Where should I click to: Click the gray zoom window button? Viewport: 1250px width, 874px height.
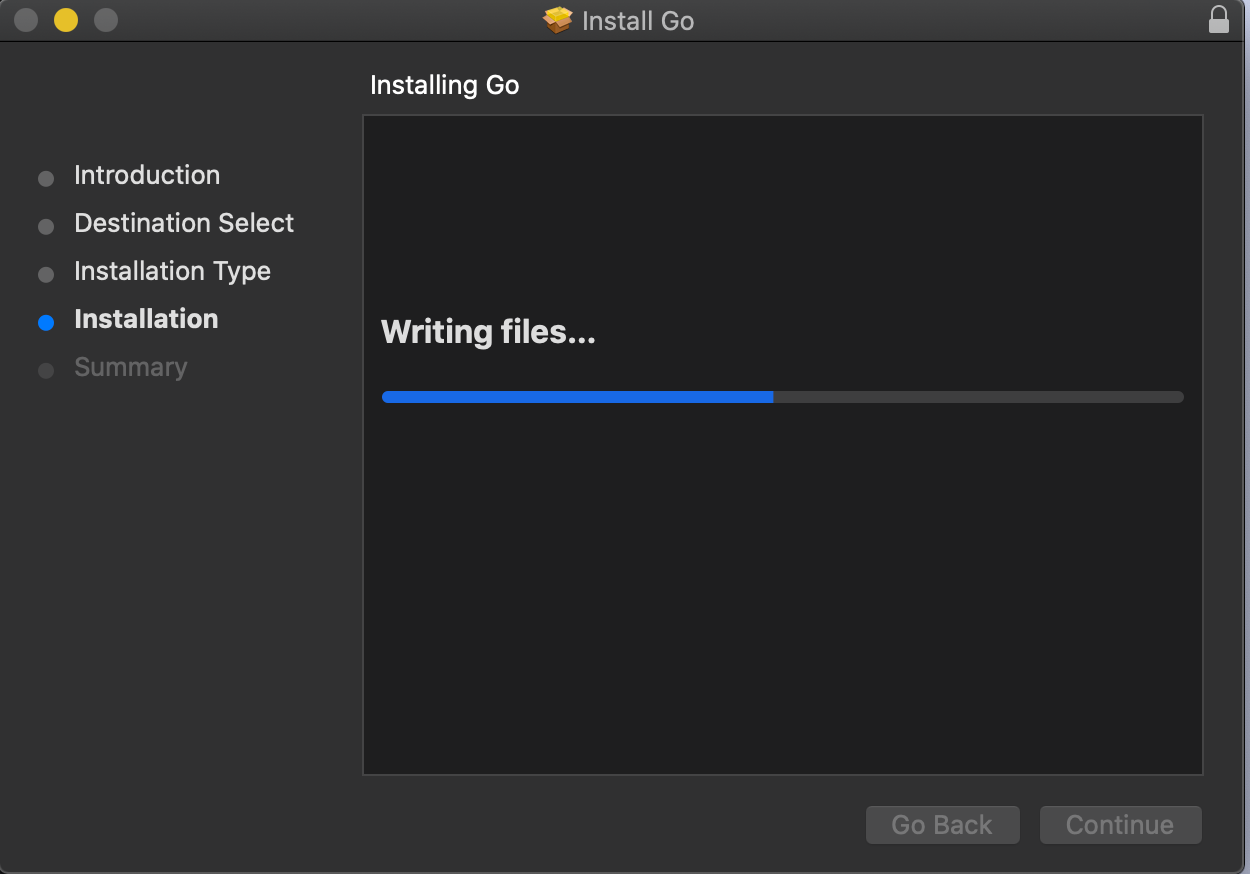coord(105,20)
